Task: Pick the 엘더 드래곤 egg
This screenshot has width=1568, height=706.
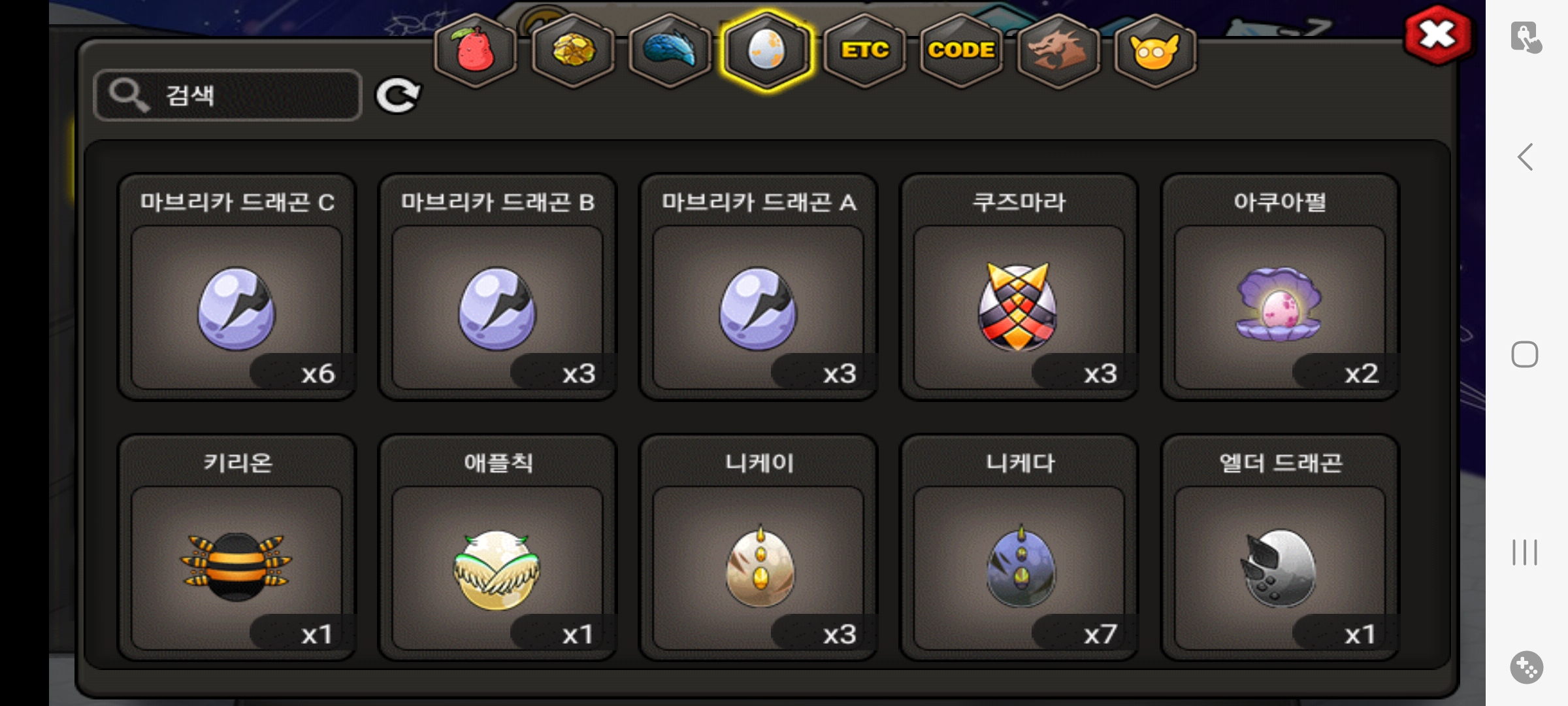Action: click(1279, 548)
